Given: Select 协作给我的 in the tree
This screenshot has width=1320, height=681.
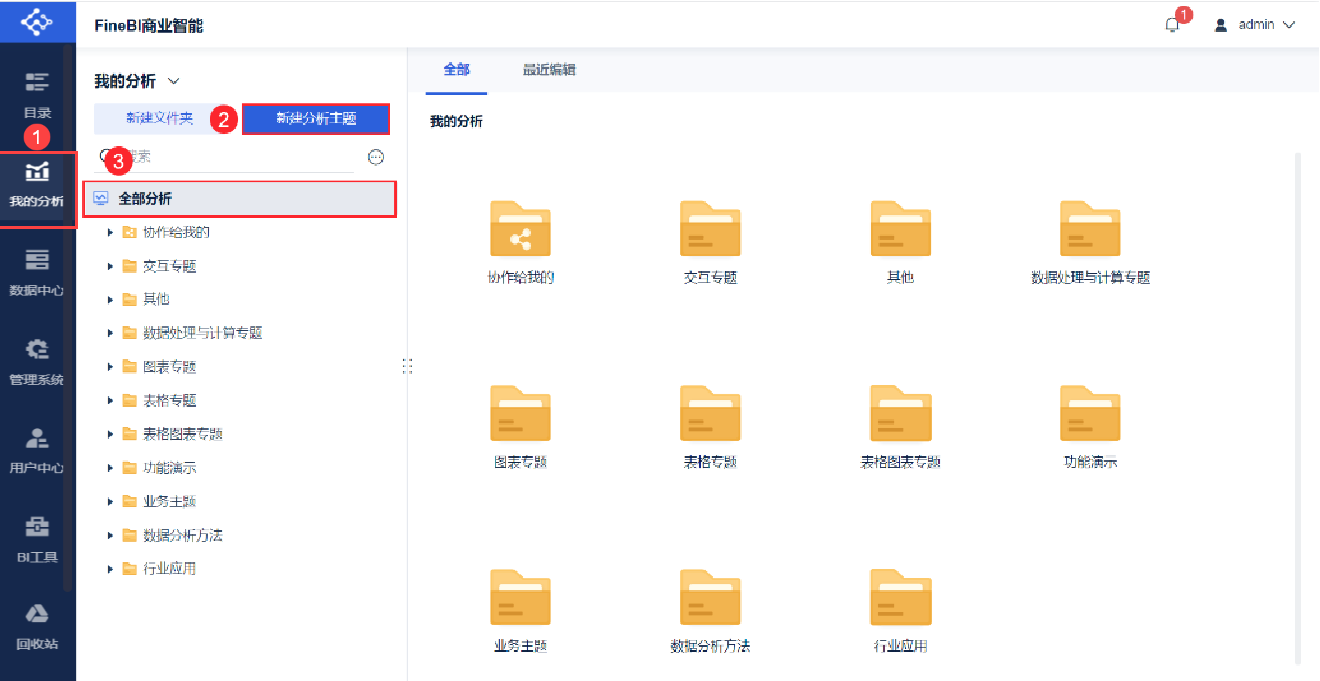Looking at the screenshot, I should 176,233.
